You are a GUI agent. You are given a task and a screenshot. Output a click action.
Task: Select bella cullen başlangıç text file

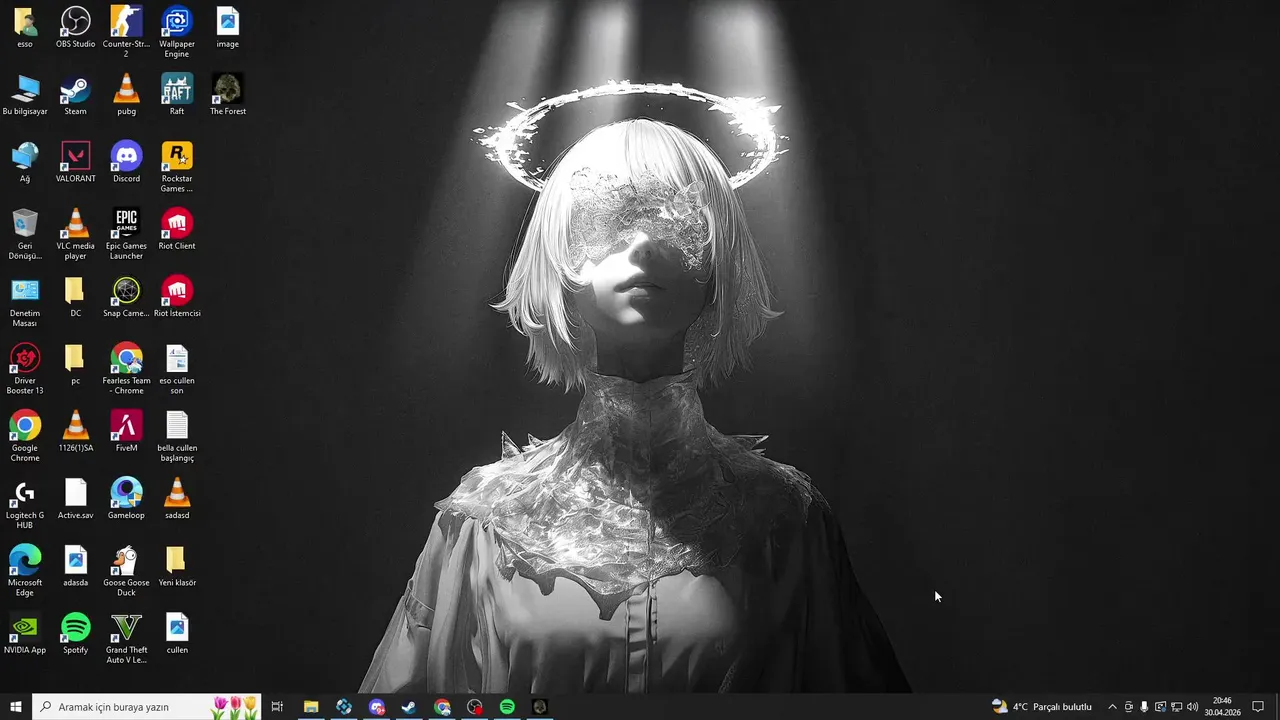tap(177, 434)
